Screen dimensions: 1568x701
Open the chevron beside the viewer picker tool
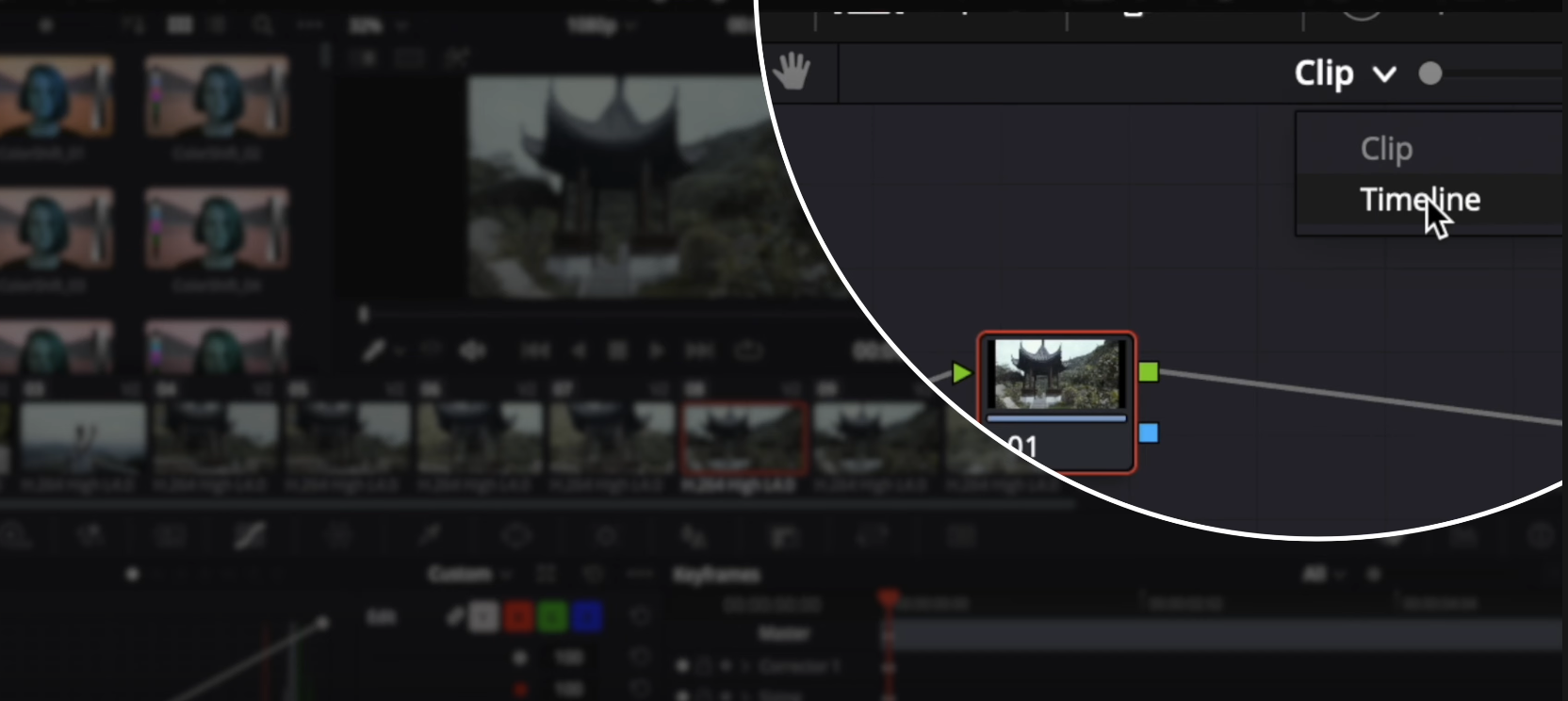coord(400,351)
